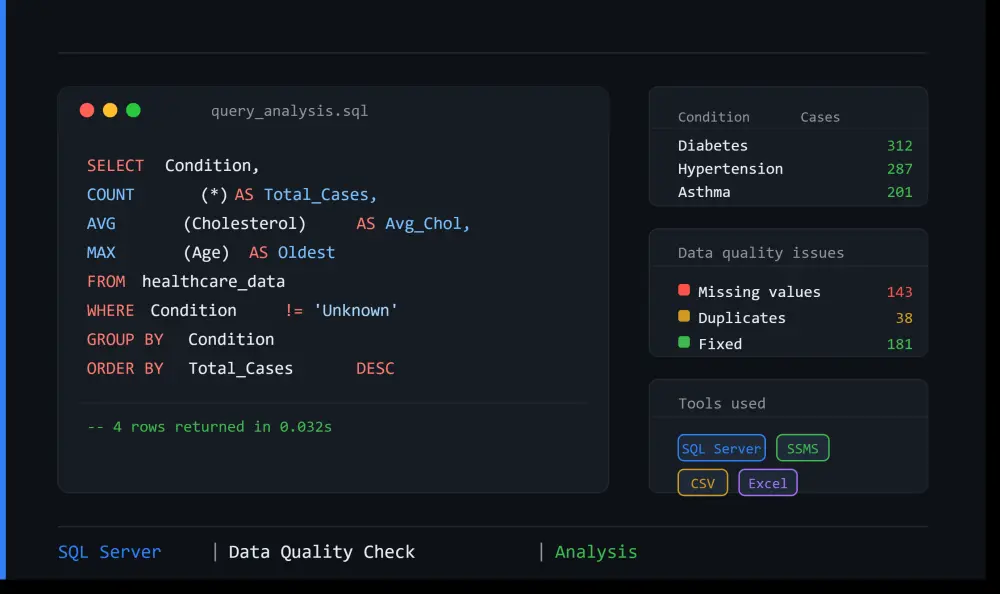
Task: Click the yellow minimize dot in code window
Action: [x=110, y=110]
